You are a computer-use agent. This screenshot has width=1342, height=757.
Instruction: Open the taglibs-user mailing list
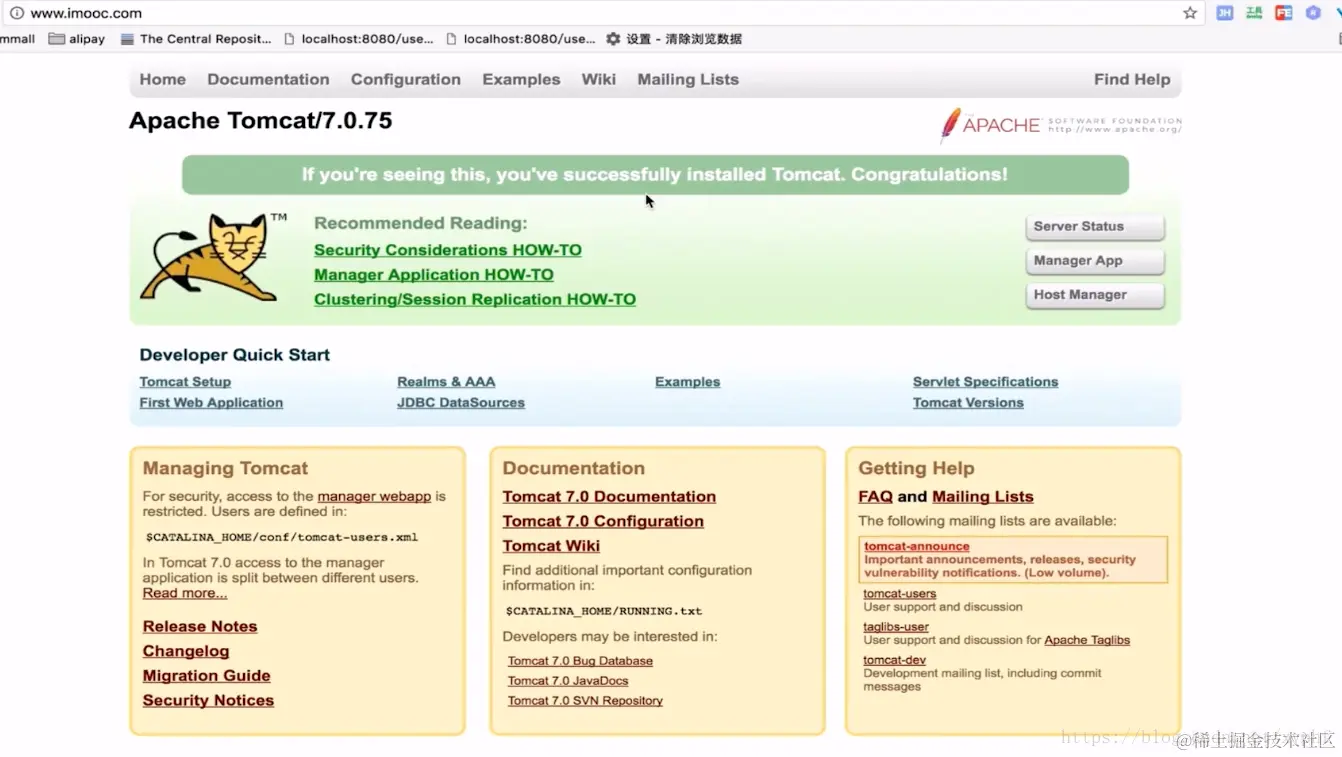pos(896,627)
